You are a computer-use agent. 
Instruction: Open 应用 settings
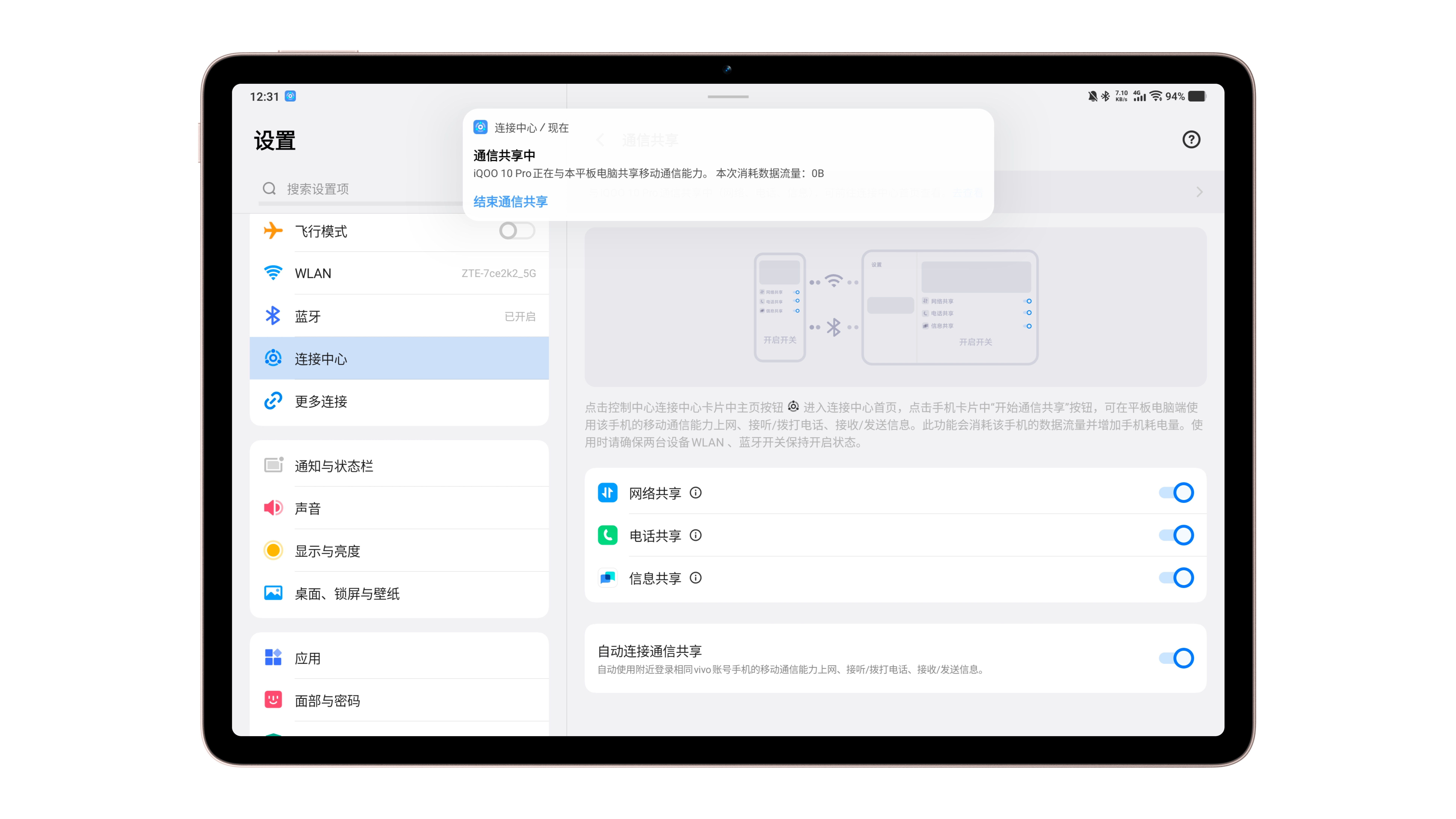pos(399,657)
